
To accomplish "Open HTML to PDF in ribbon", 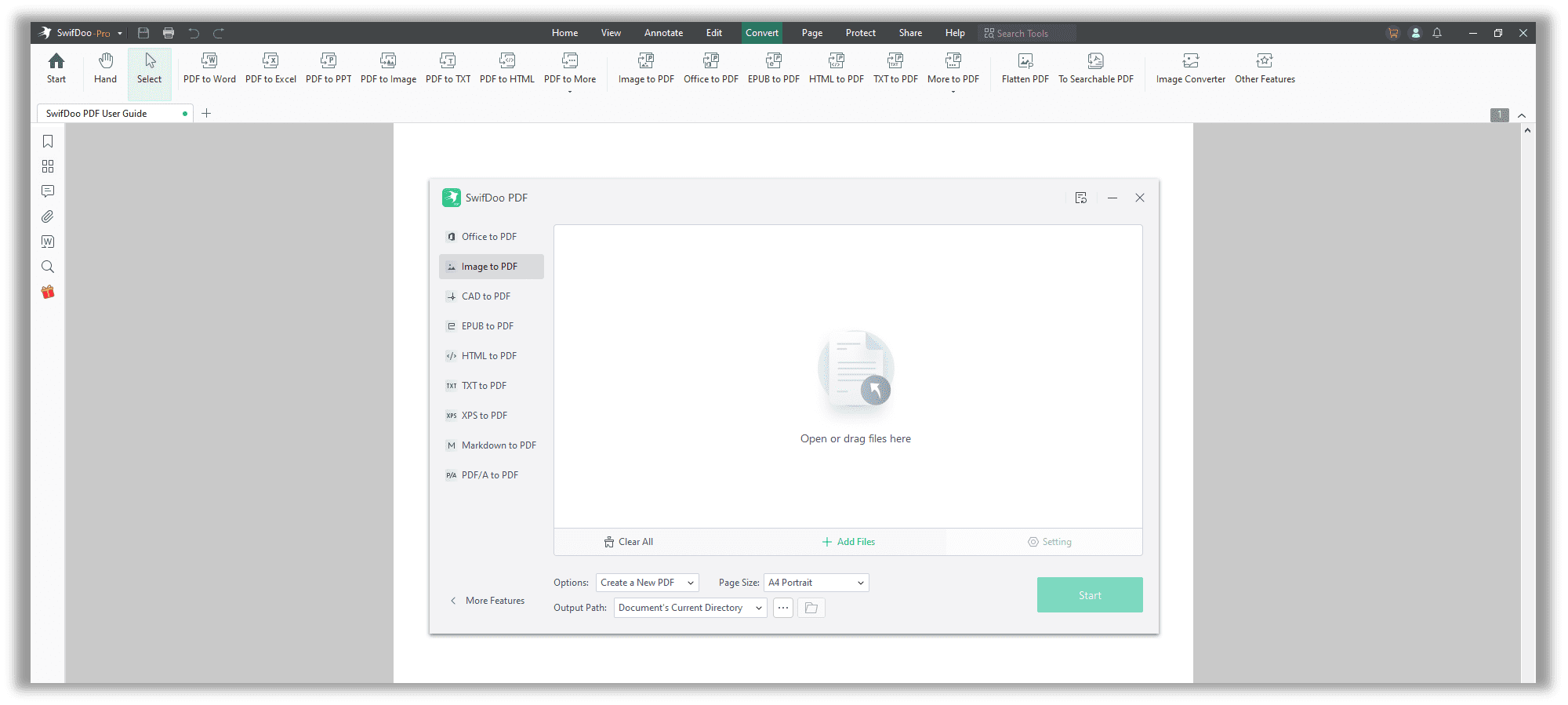I will tap(837, 68).
